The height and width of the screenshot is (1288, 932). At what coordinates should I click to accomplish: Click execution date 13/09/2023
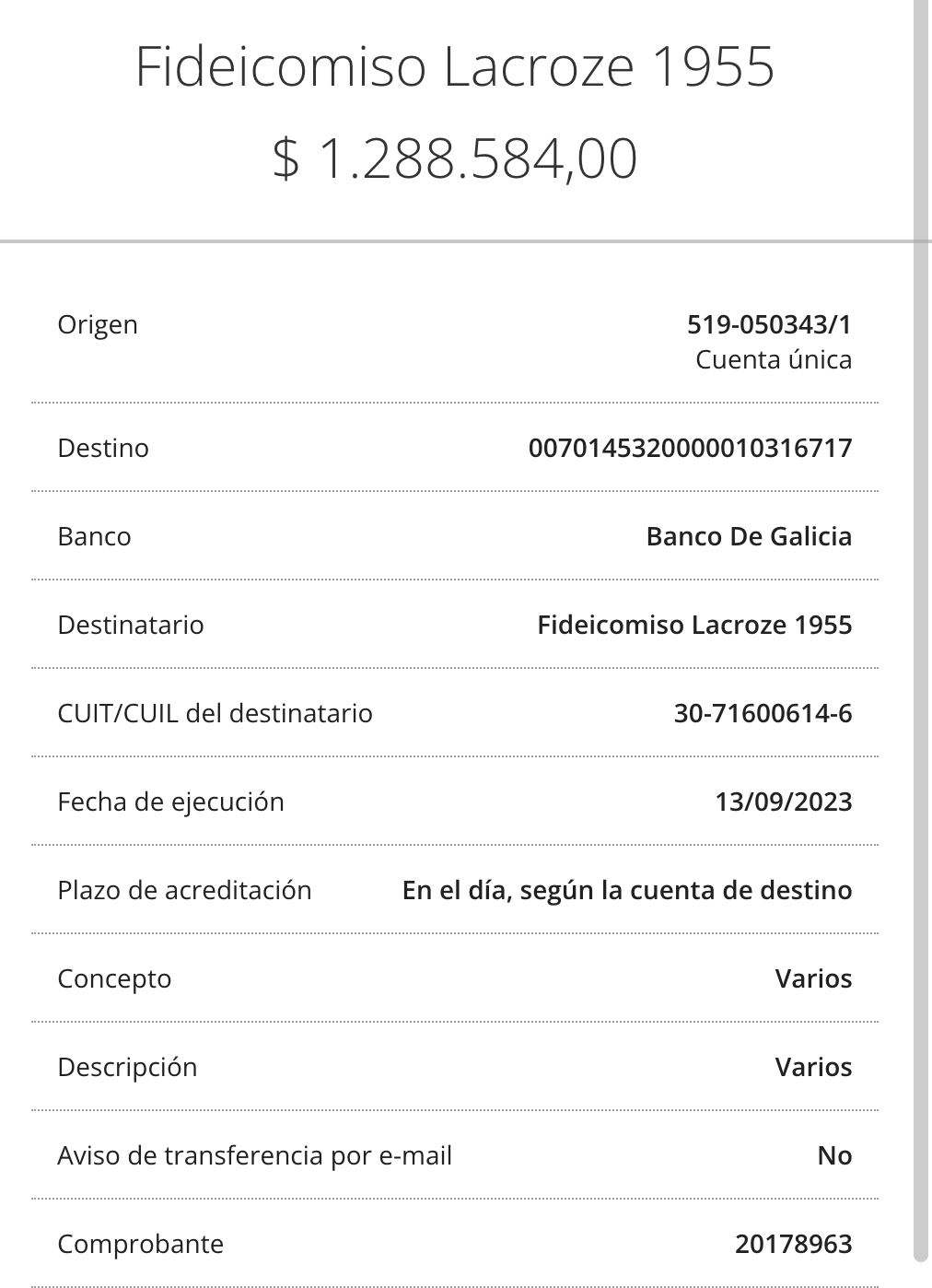point(784,802)
